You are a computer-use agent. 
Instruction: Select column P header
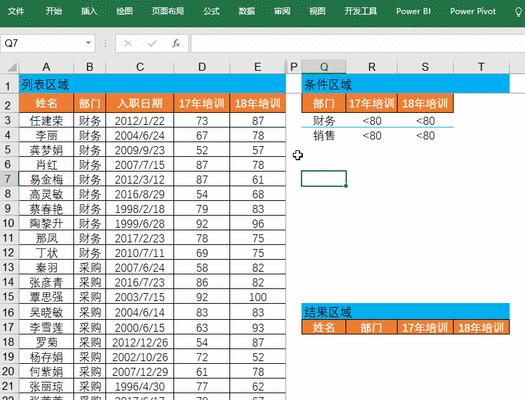(294, 67)
